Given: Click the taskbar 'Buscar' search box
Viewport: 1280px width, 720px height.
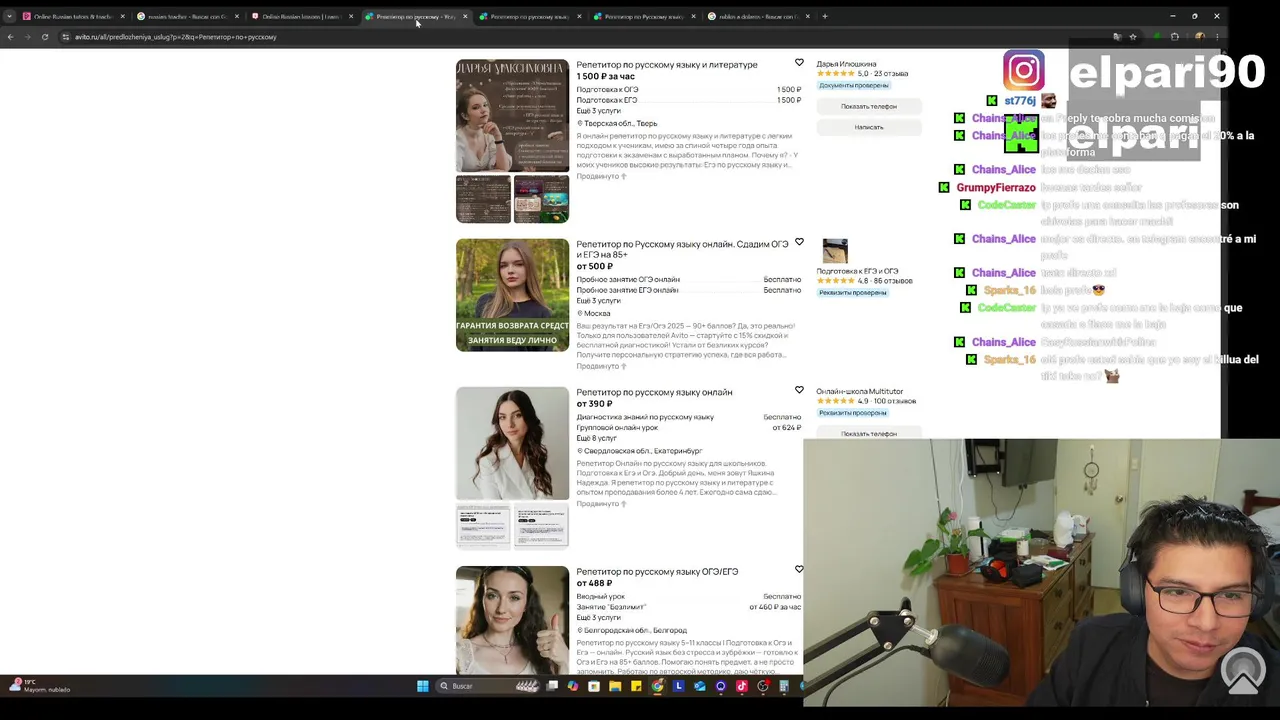Looking at the screenshot, I should click(x=488, y=686).
